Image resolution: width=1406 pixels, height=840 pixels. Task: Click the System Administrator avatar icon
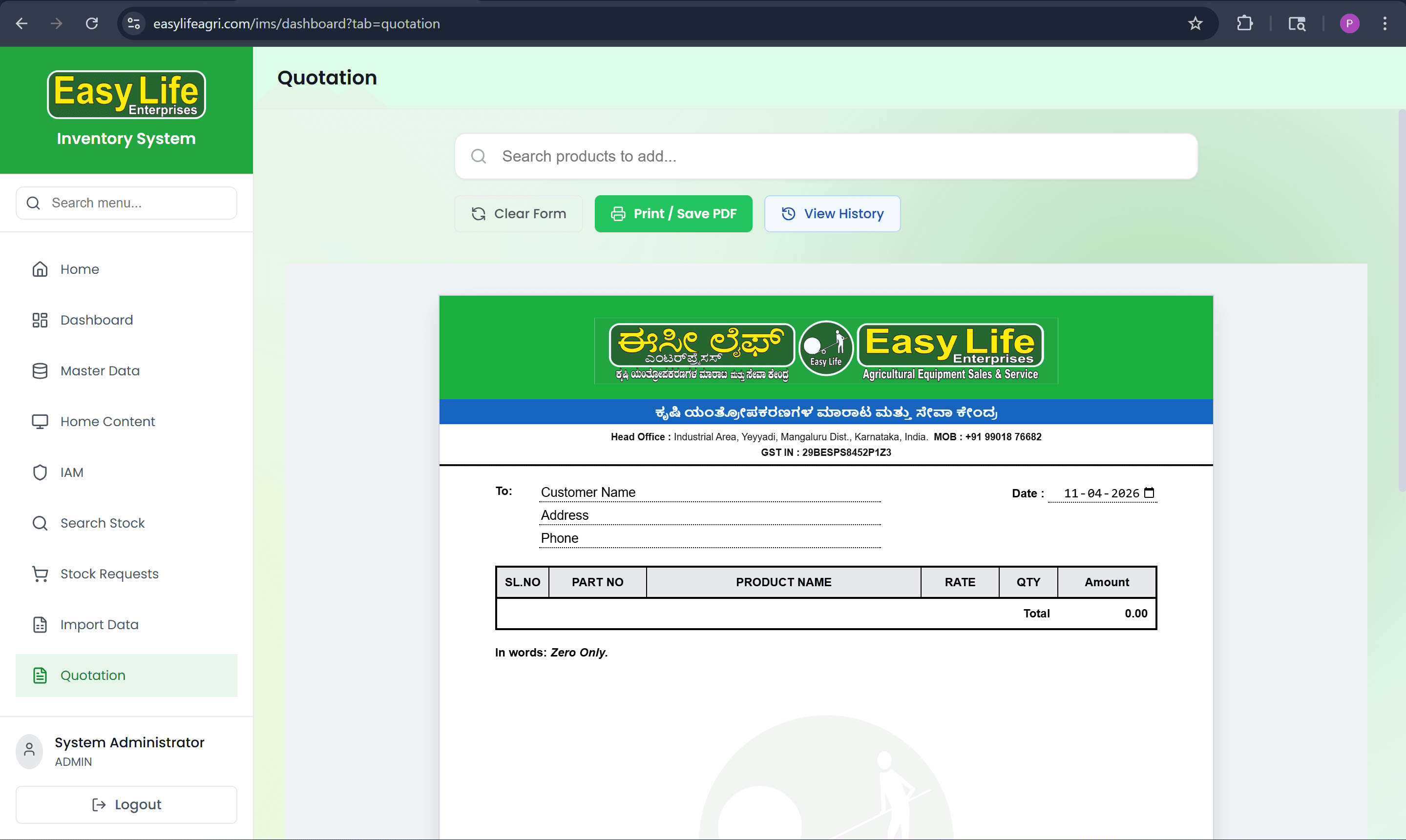(29, 751)
